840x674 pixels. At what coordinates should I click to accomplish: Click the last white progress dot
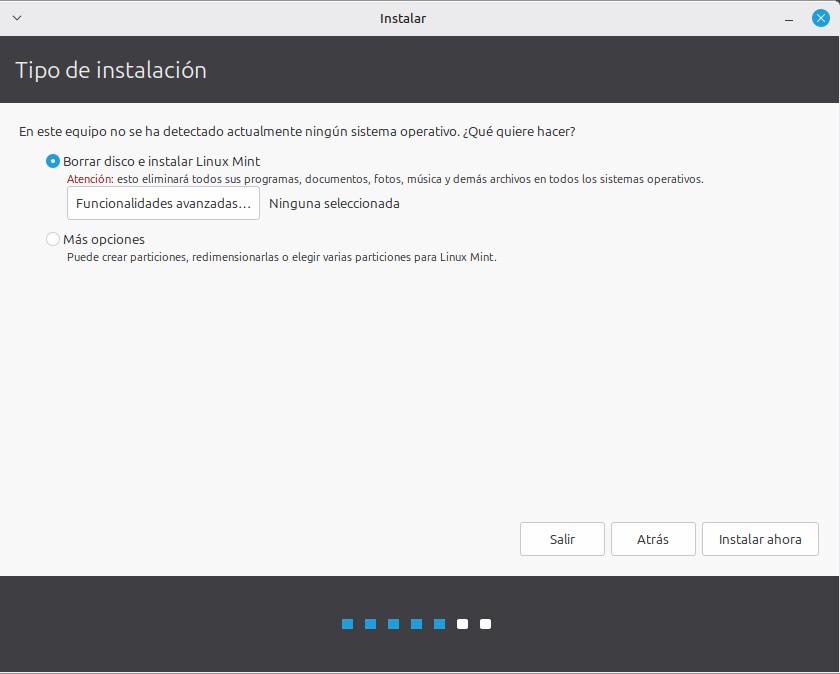click(x=485, y=624)
